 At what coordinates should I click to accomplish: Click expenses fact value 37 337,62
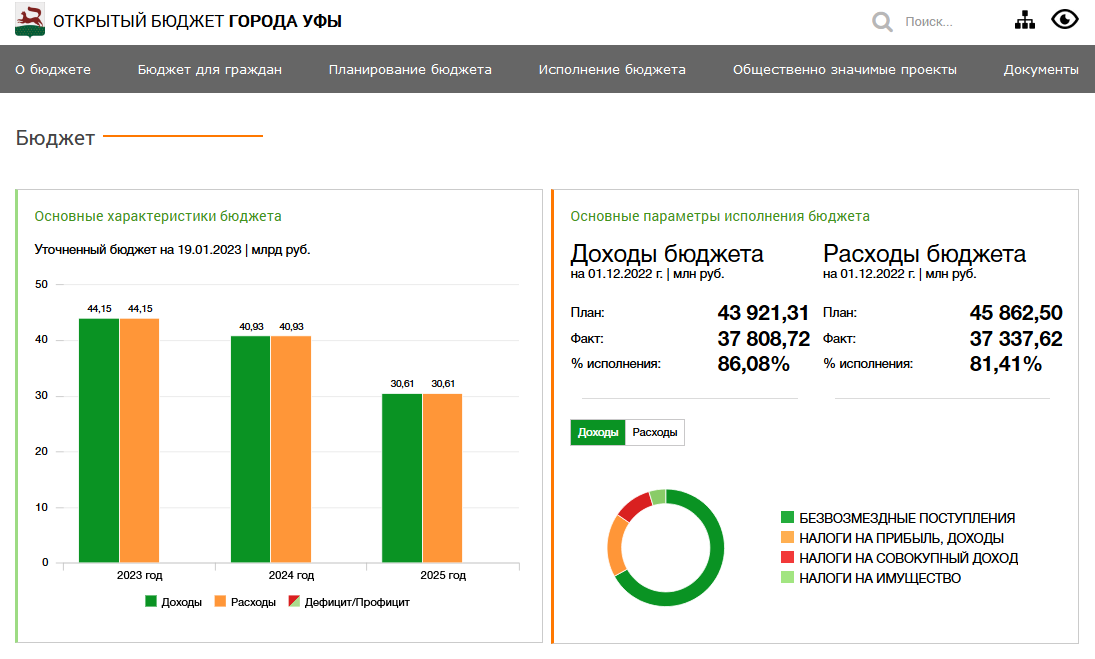(x=1015, y=339)
